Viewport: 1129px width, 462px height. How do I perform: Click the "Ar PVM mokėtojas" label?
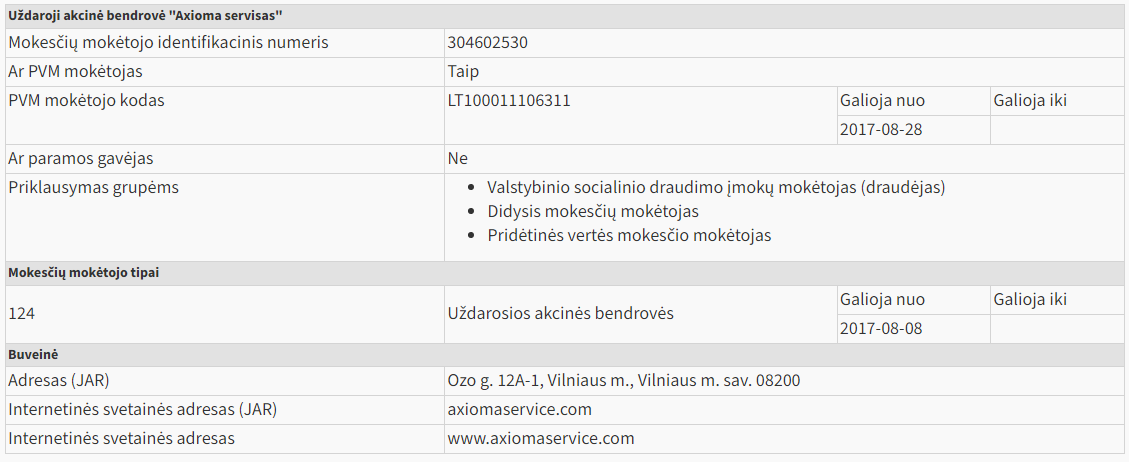coord(76,72)
